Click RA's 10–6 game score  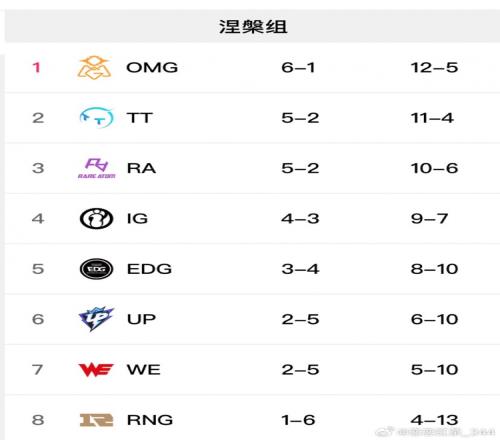coord(434,168)
